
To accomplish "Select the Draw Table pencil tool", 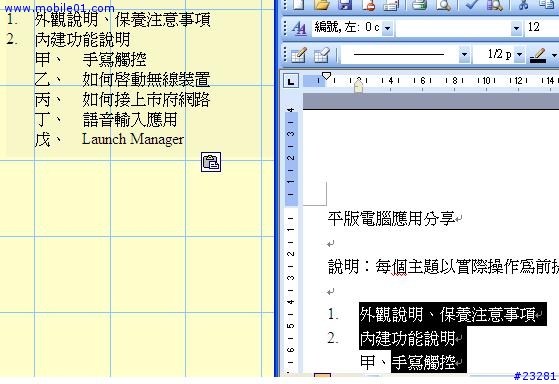I will click(x=299, y=55).
